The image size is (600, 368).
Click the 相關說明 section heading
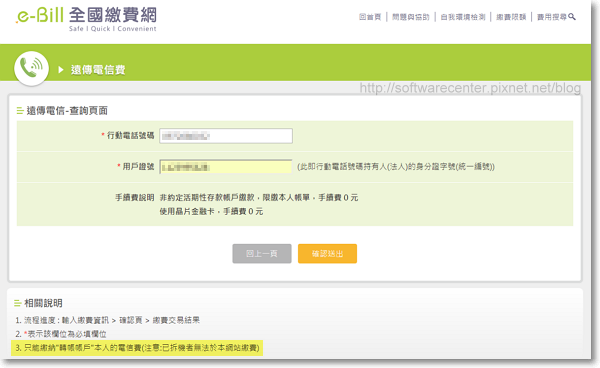pyautogui.click(x=43, y=303)
